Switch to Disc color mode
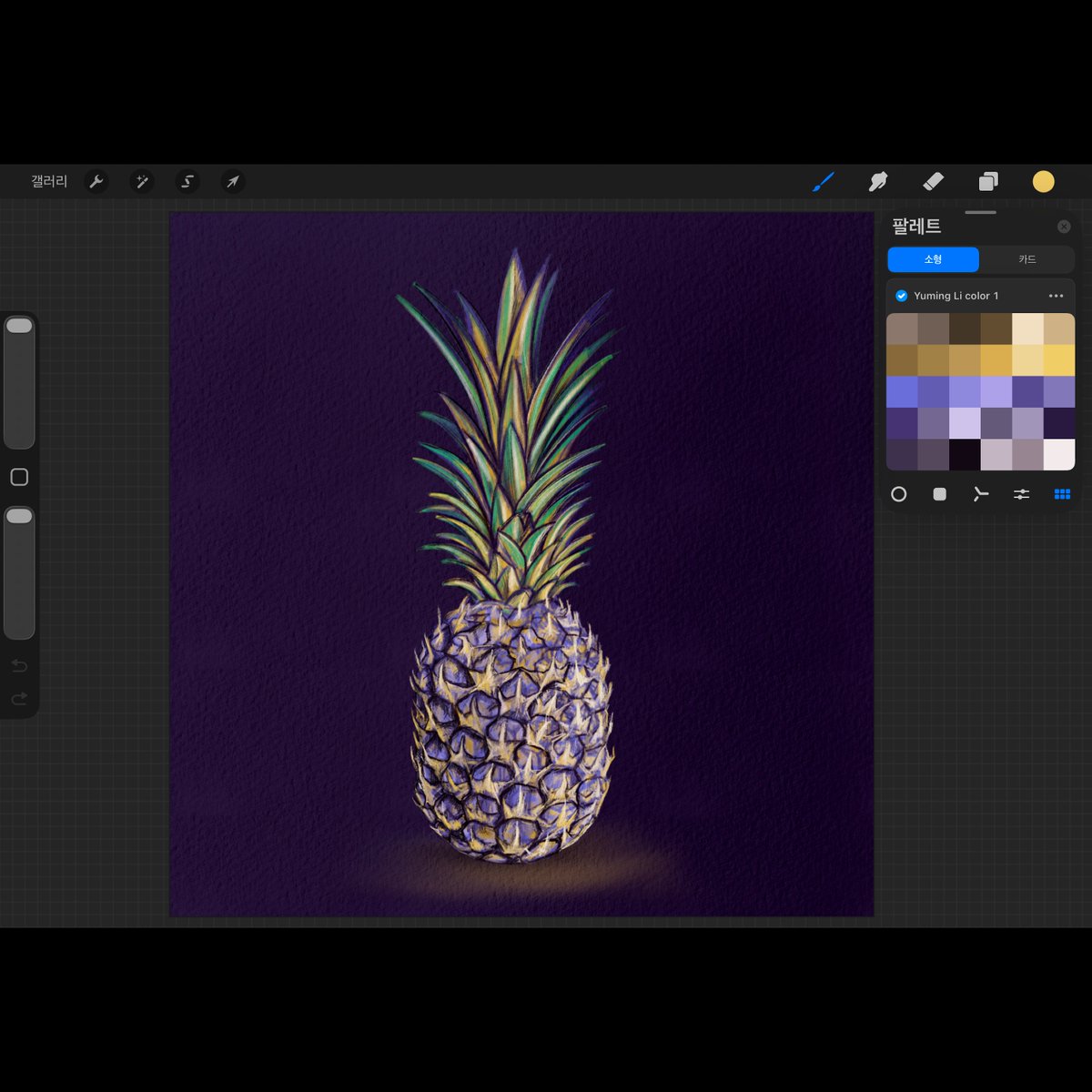This screenshot has height=1092, width=1092. (900, 494)
